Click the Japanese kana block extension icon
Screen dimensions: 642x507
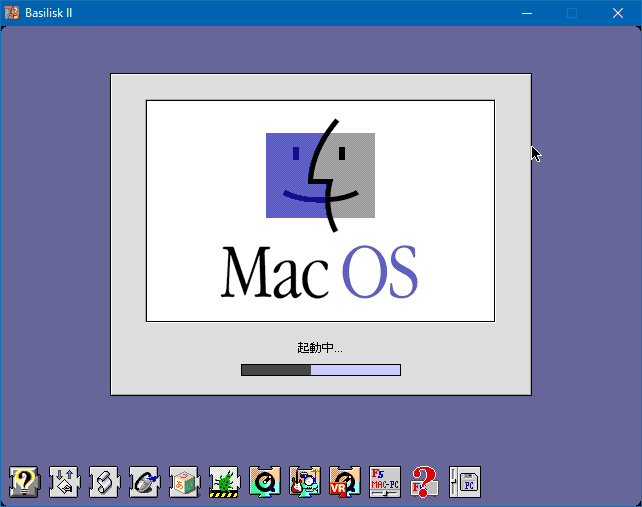click(x=185, y=482)
